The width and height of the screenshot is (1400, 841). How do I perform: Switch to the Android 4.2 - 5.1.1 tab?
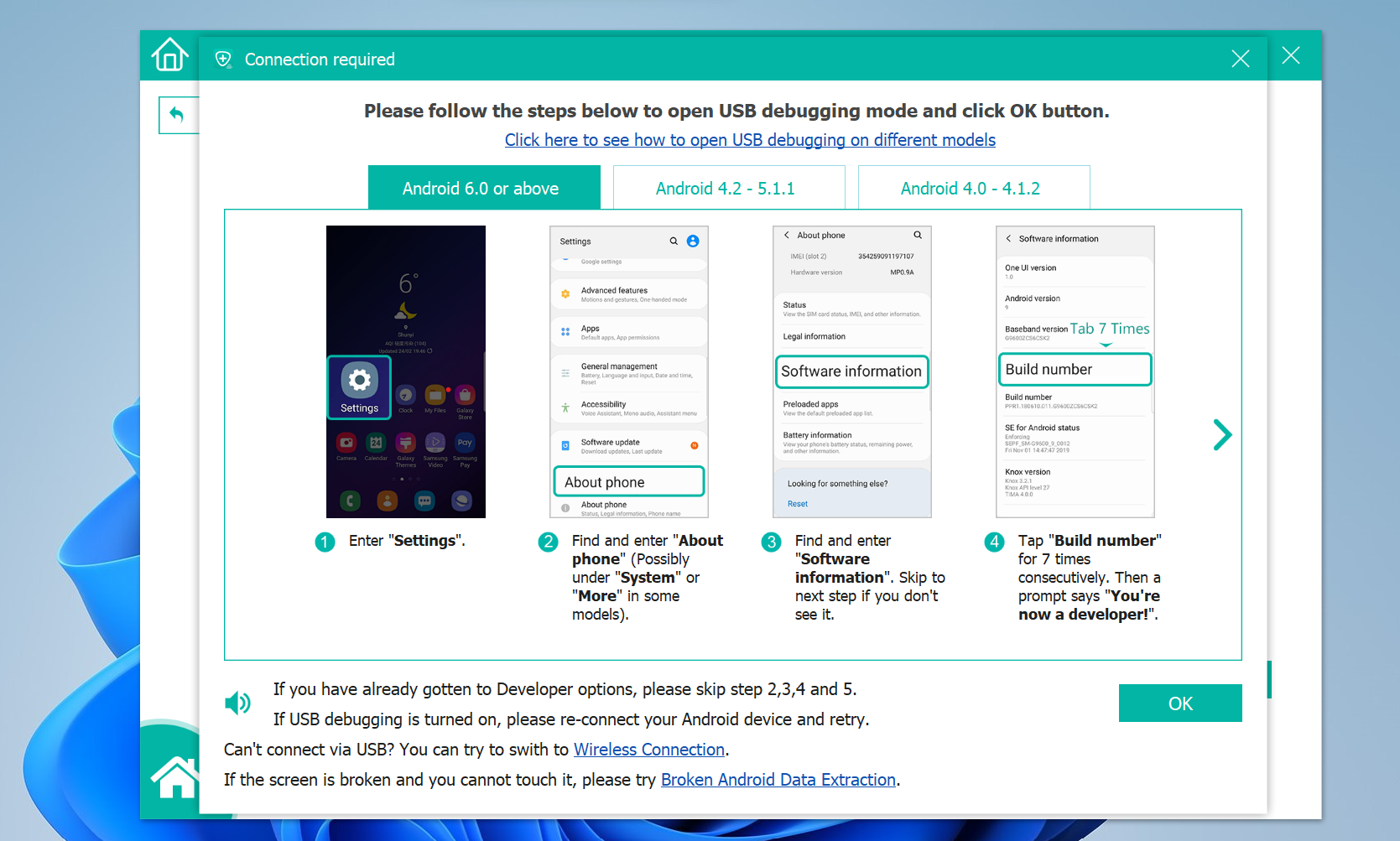click(729, 188)
